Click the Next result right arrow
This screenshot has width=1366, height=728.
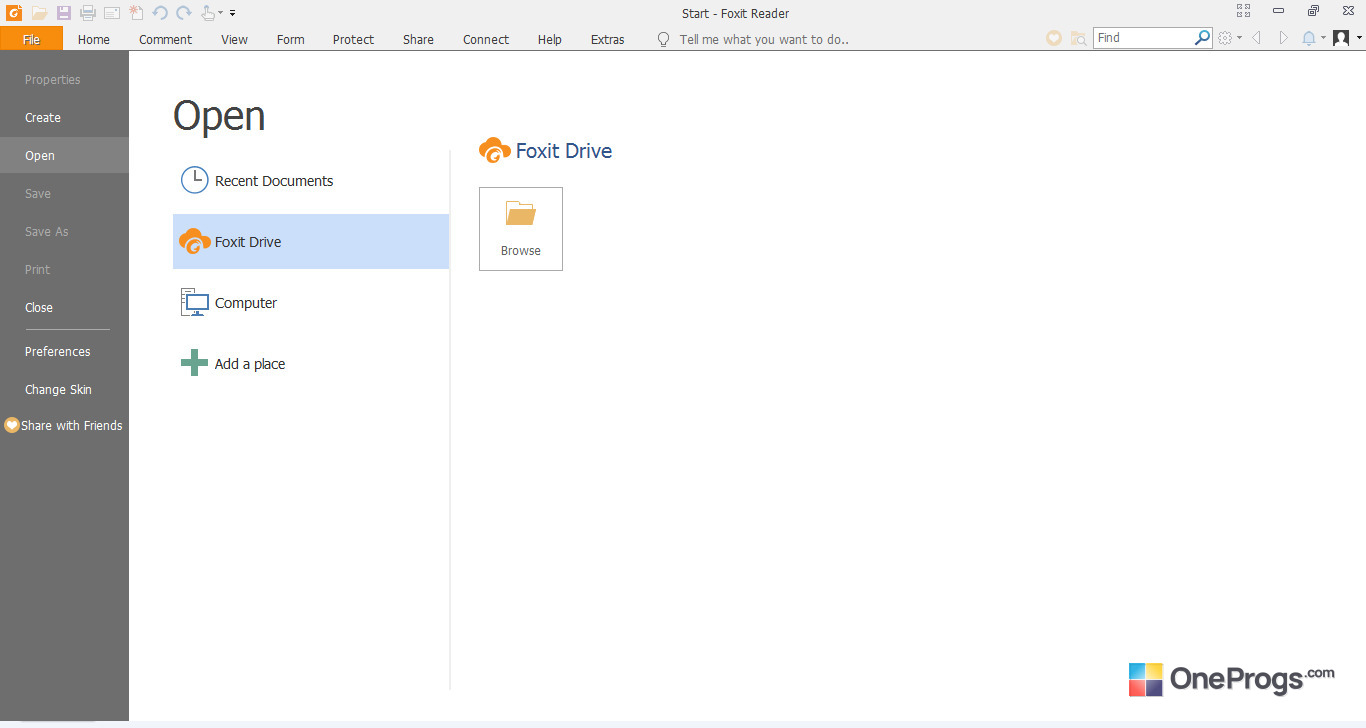pyautogui.click(x=1284, y=38)
